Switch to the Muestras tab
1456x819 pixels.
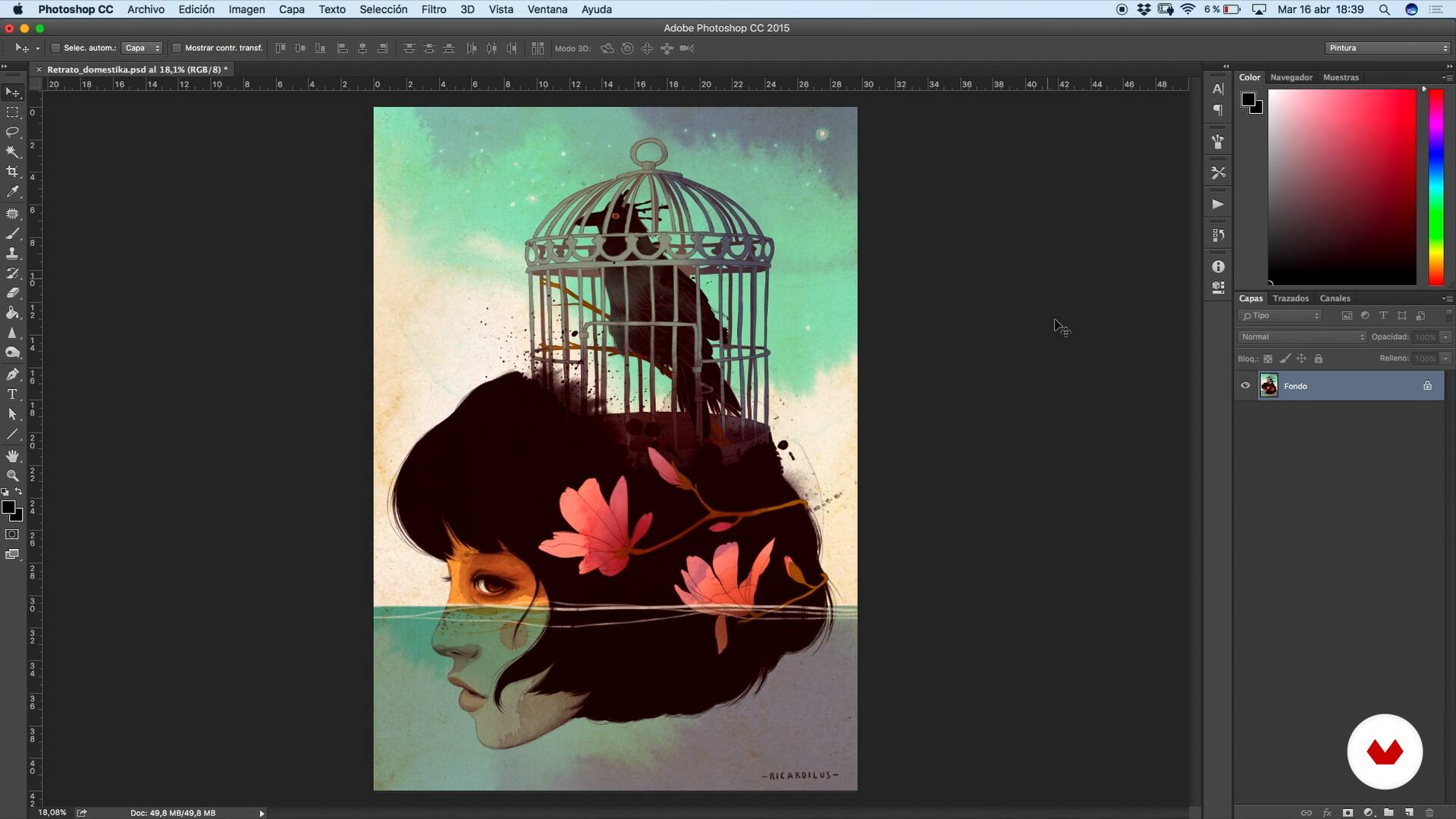click(x=1341, y=77)
